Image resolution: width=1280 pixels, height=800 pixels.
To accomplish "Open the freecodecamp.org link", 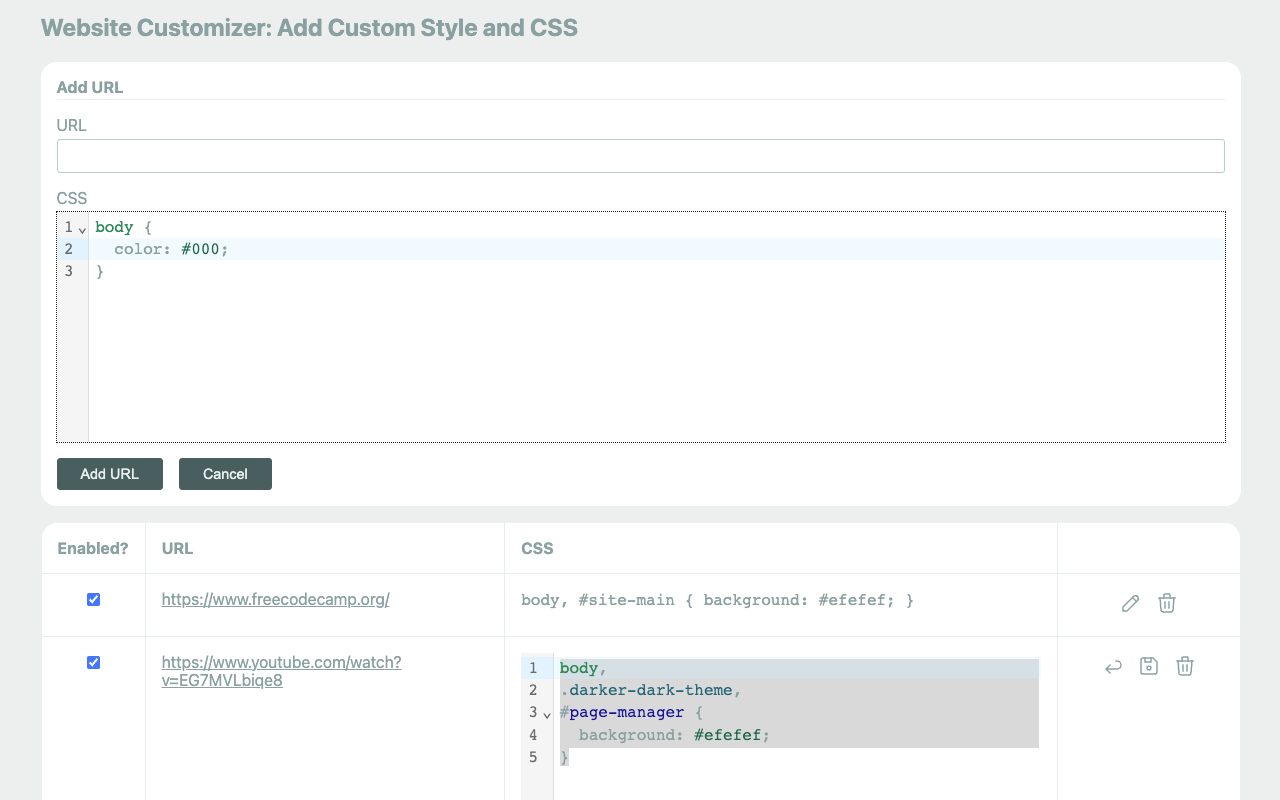I will click(275, 600).
